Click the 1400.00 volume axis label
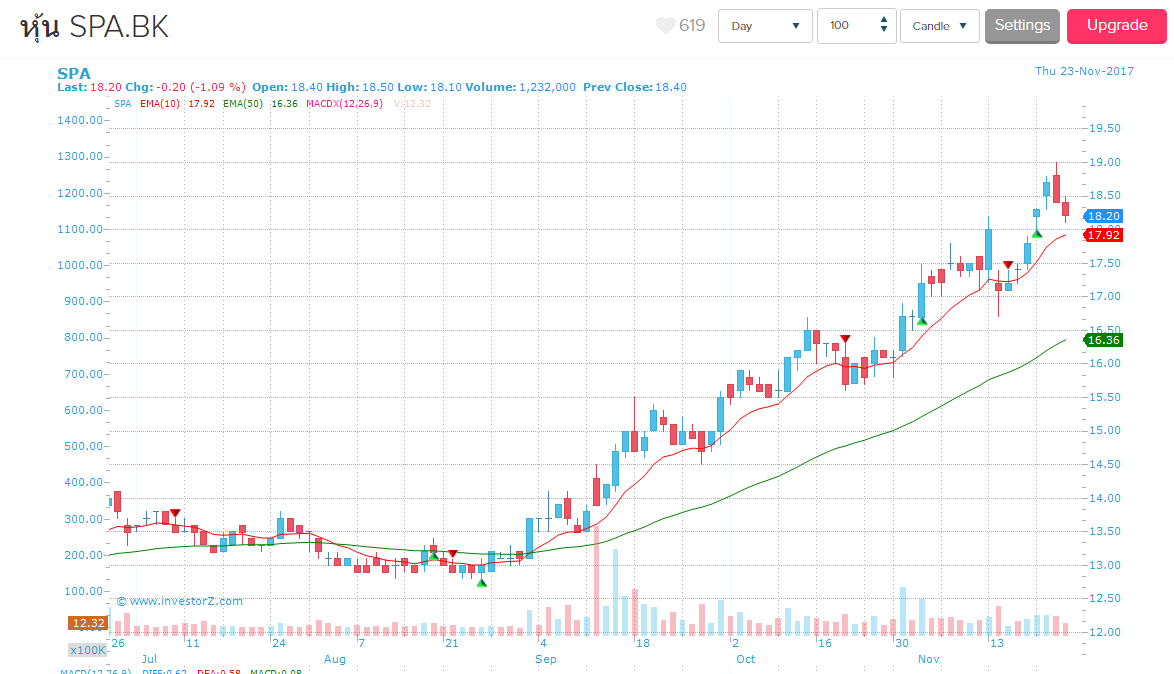 (x=80, y=120)
